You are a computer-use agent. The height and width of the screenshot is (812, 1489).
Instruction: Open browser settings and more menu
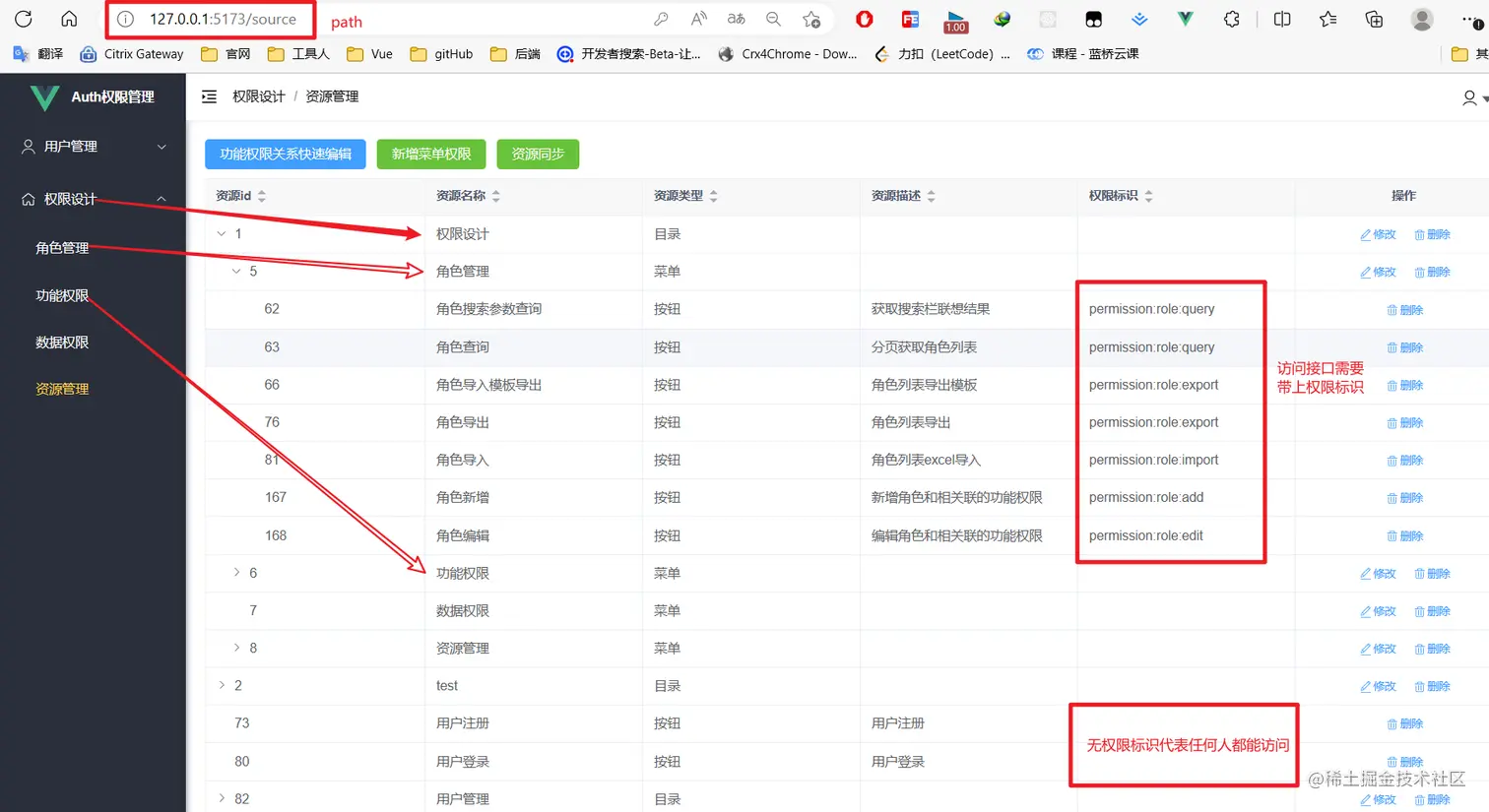[x=1471, y=19]
